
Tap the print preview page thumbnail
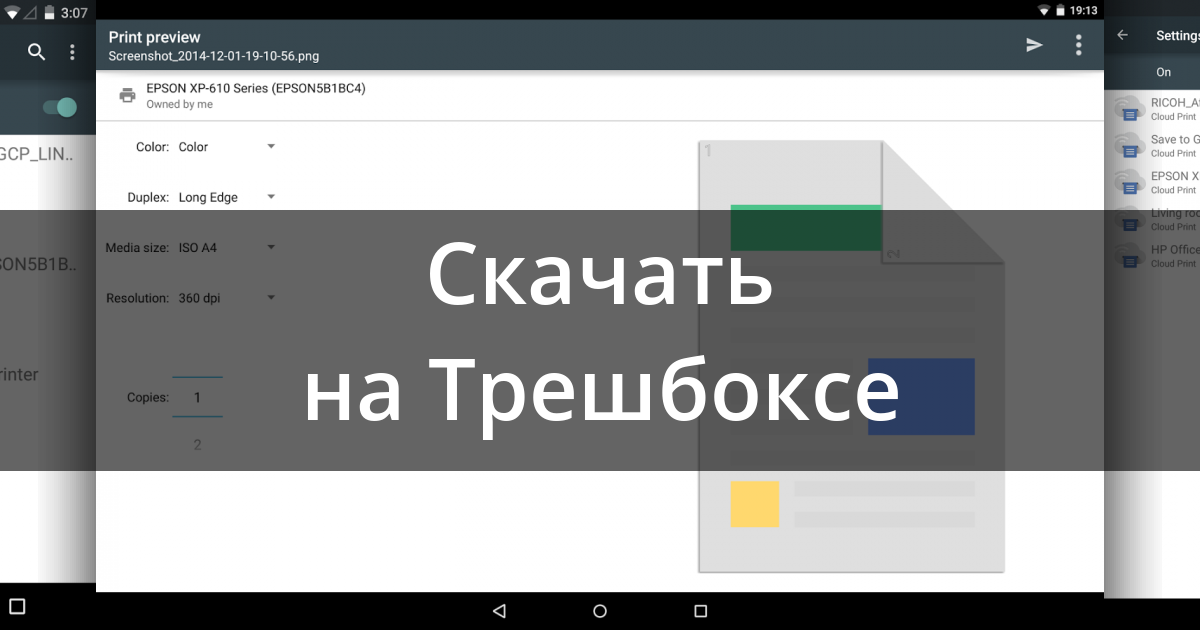tap(851, 357)
